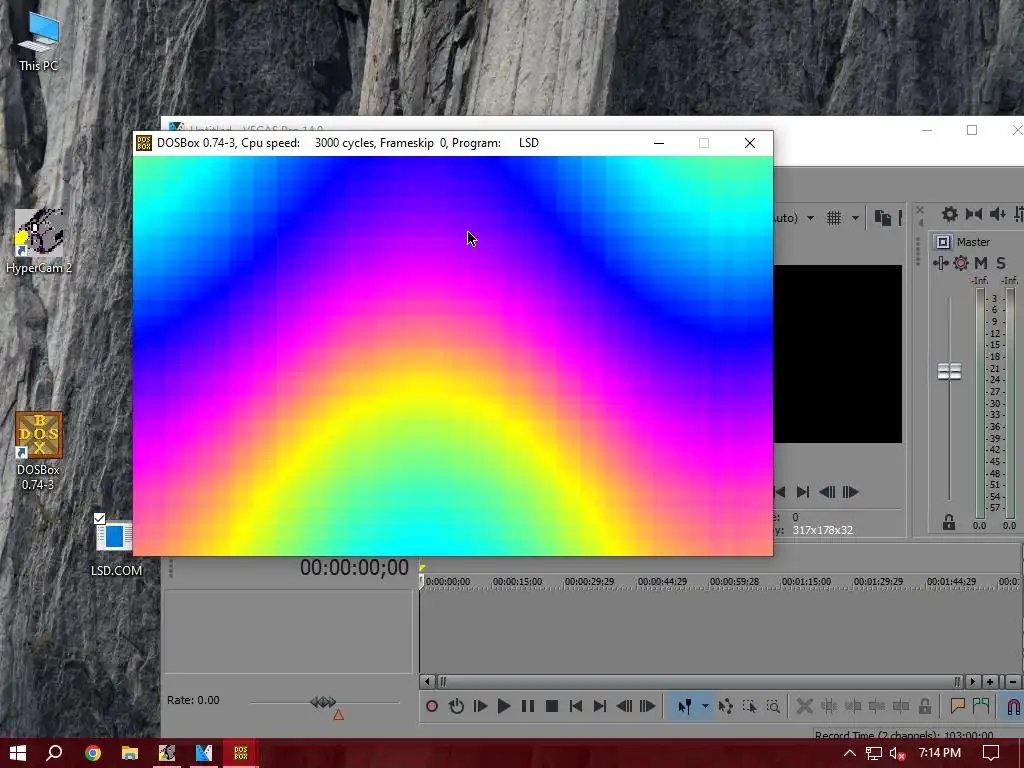Select the Selection Edit tool
Screen dimensions: 1024x768
[749, 706]
